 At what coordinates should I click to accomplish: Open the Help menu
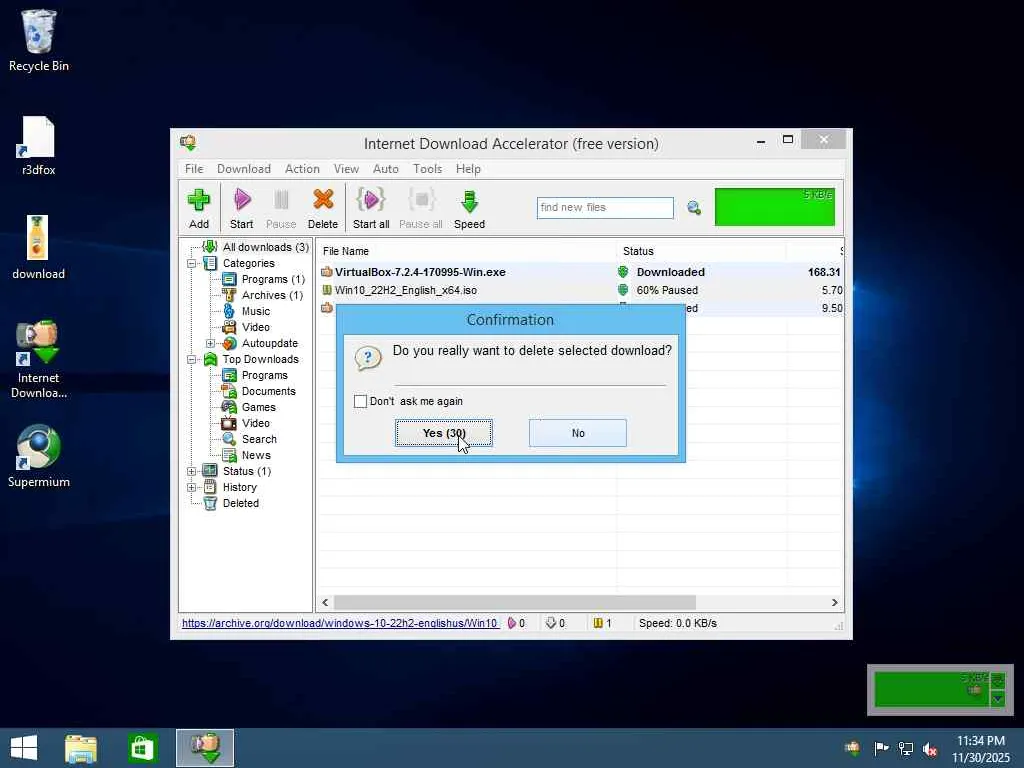coord(468,168)
